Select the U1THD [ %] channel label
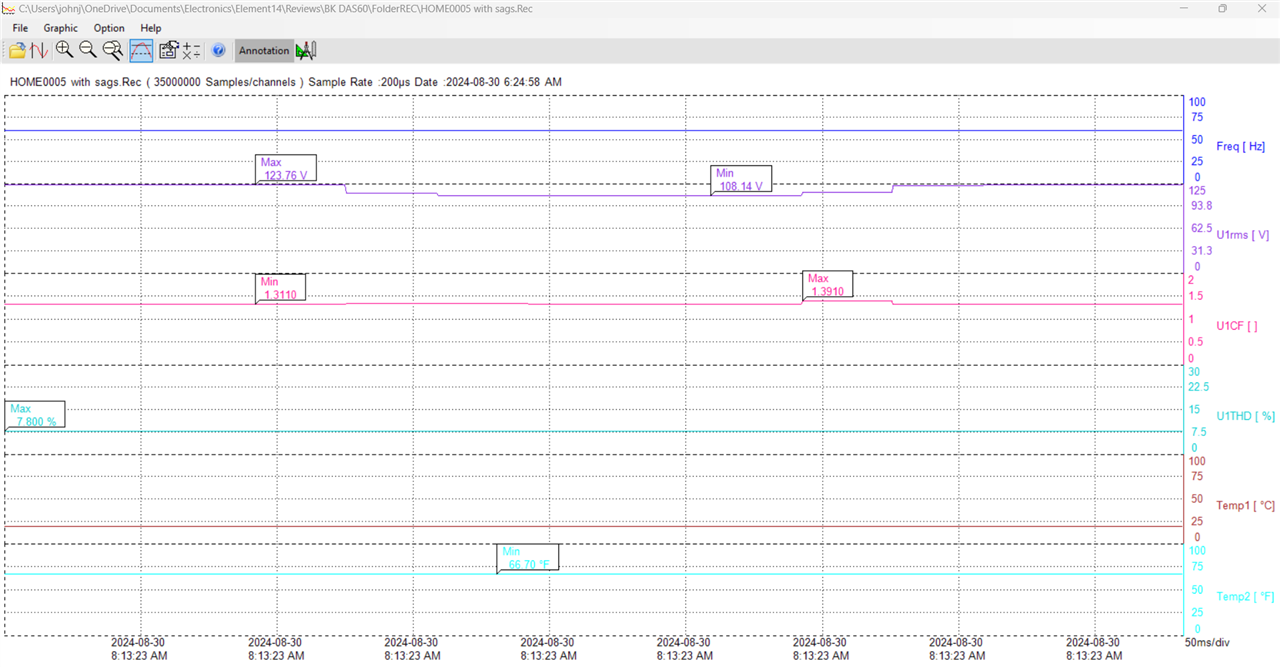 tap(1245, 416)
